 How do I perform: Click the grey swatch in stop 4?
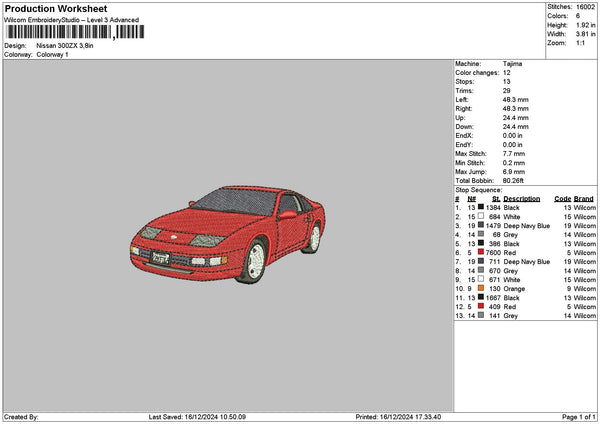(481, 234)
